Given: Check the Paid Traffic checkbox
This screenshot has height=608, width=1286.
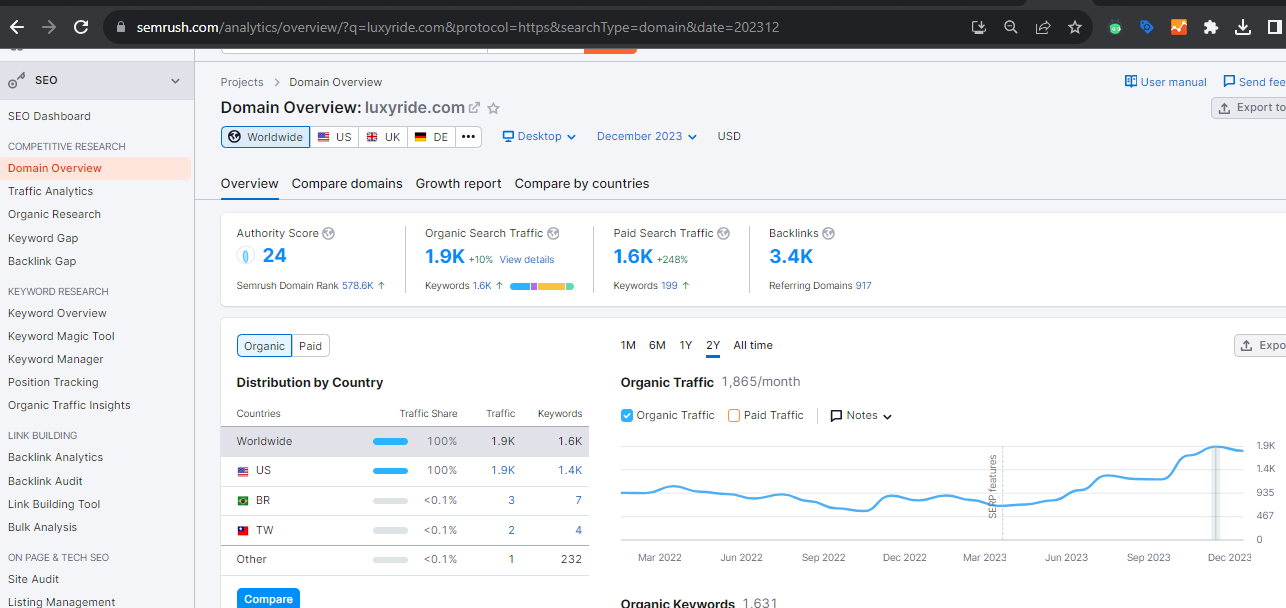Looking at the screenshot, I should tap(734, 415).
